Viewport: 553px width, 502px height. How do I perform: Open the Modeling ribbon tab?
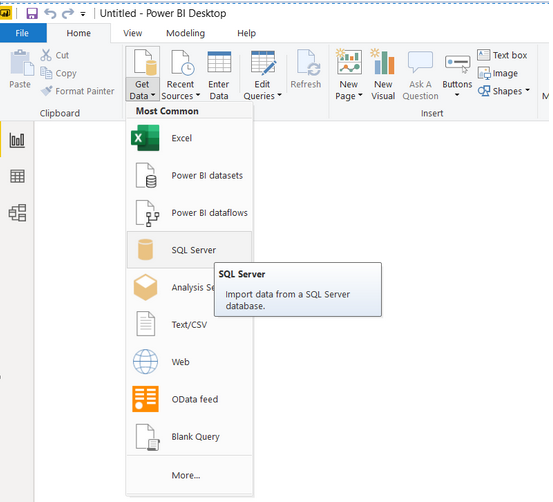coord(186,33)
